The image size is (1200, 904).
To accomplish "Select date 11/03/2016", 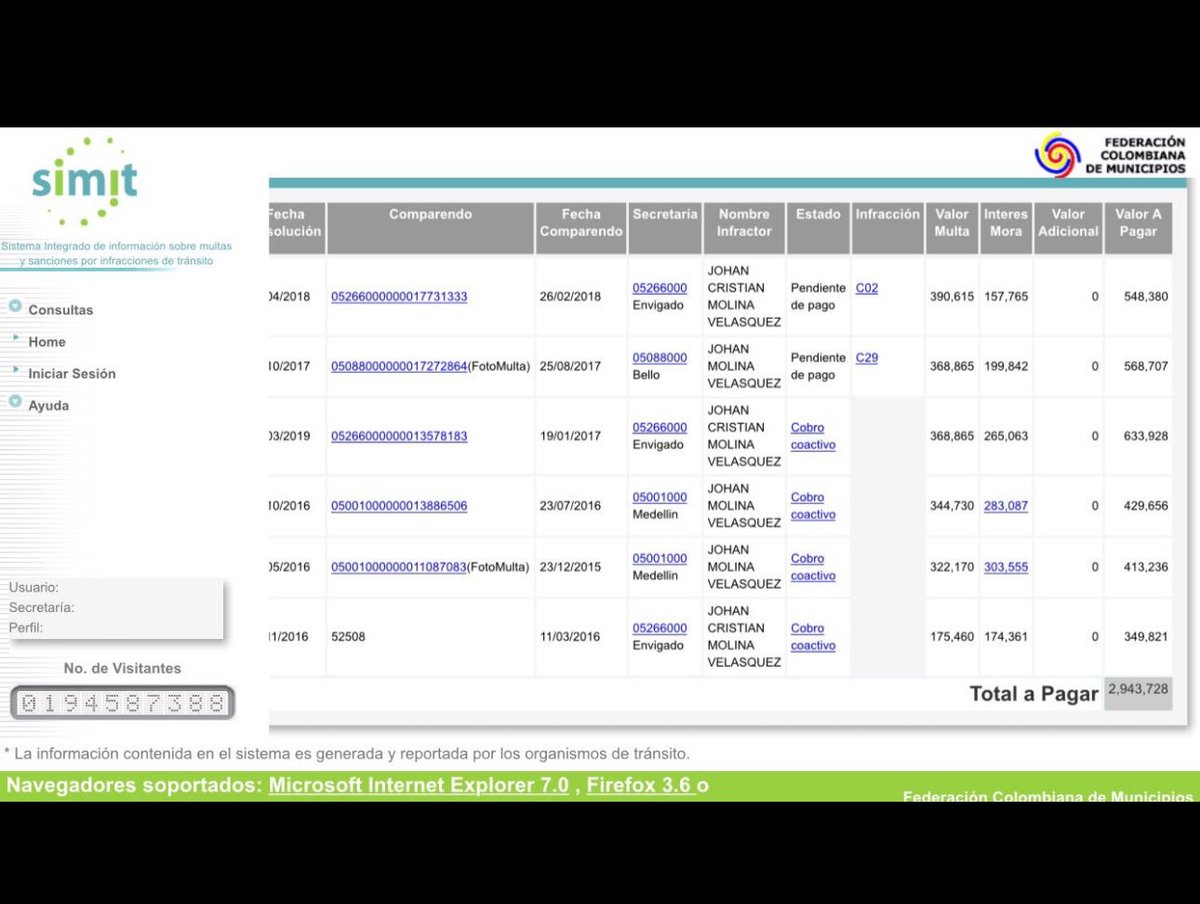I will pyautogui.click(x=571, y=637).
